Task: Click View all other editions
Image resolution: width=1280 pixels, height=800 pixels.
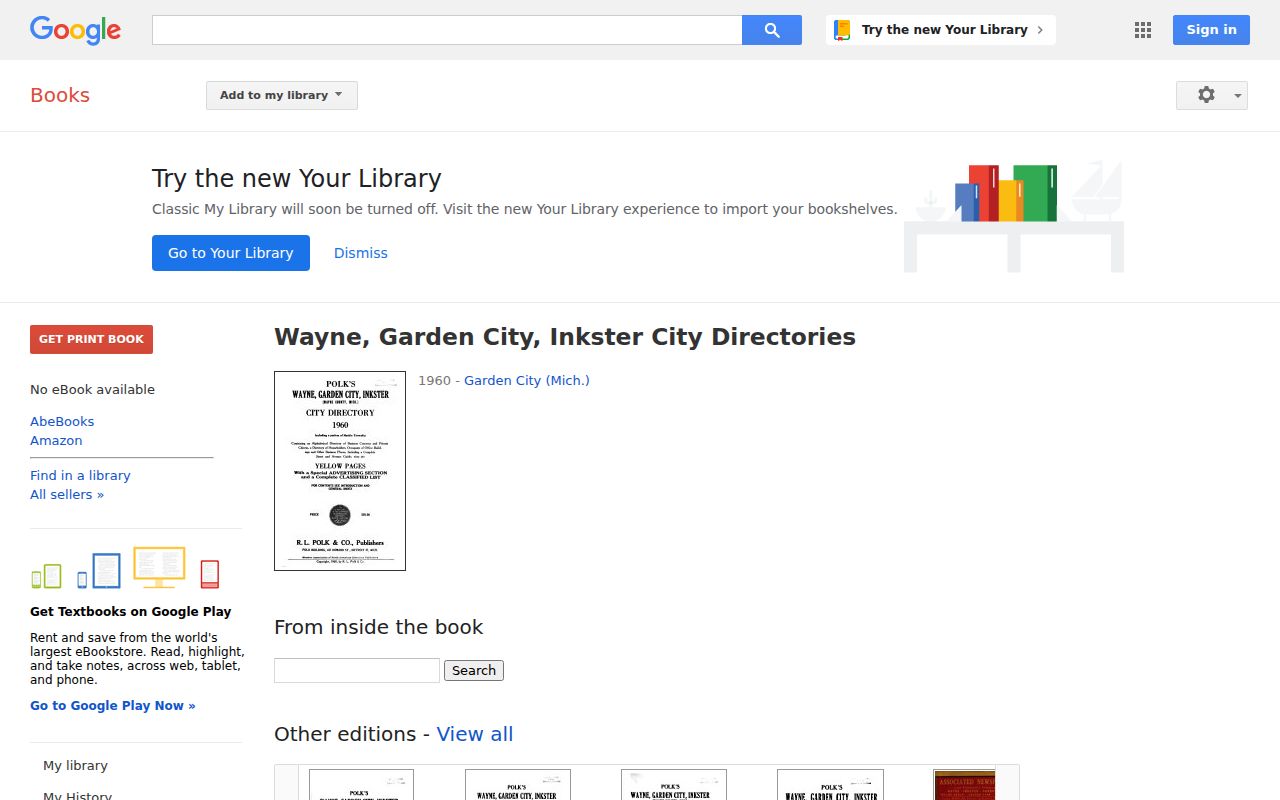Action: (475, 734)
